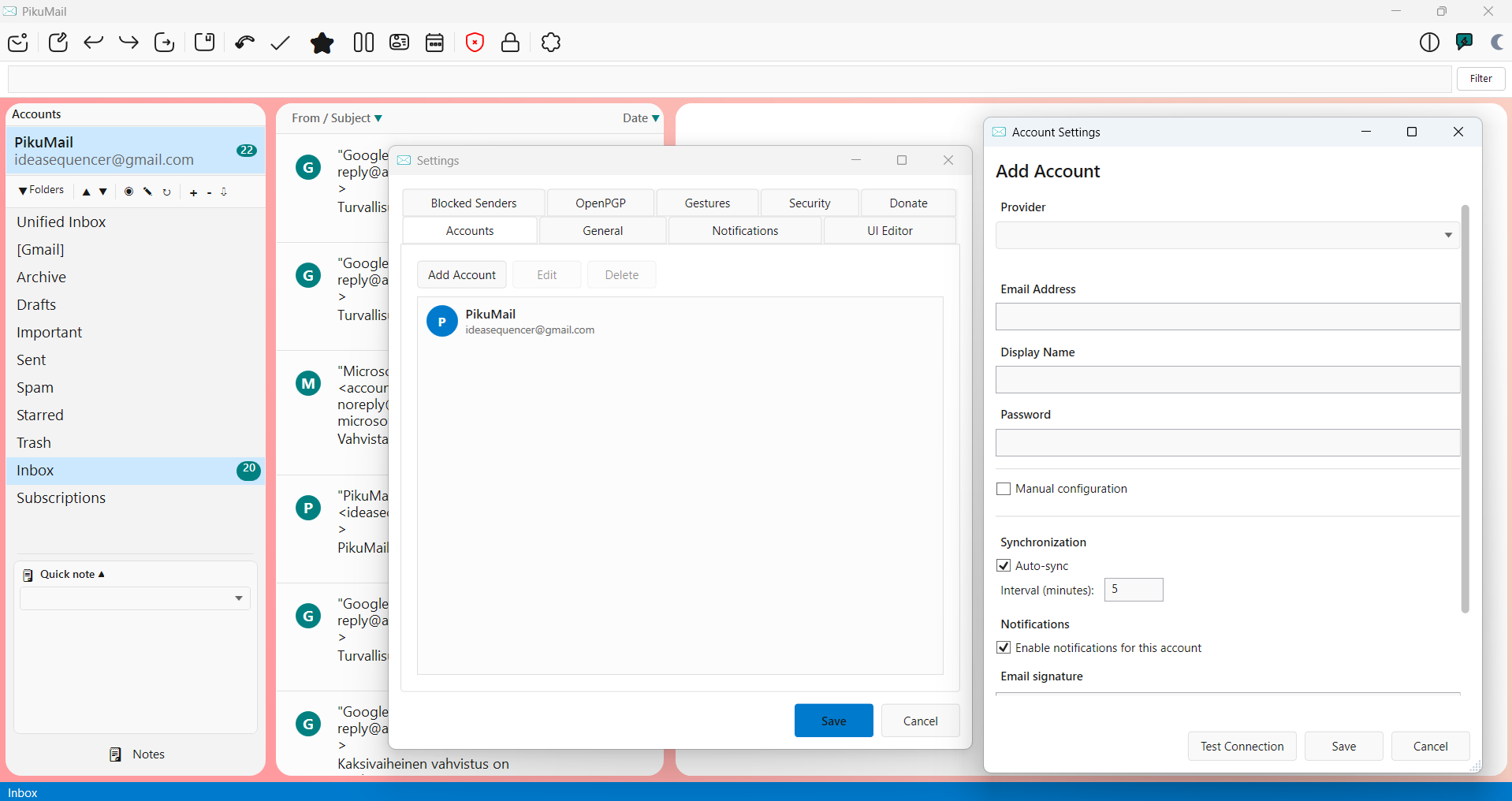This screenshot has height=801, width=1512.
Task: Click the curved undo arrow icon
Action: click(x=245, y=43)
